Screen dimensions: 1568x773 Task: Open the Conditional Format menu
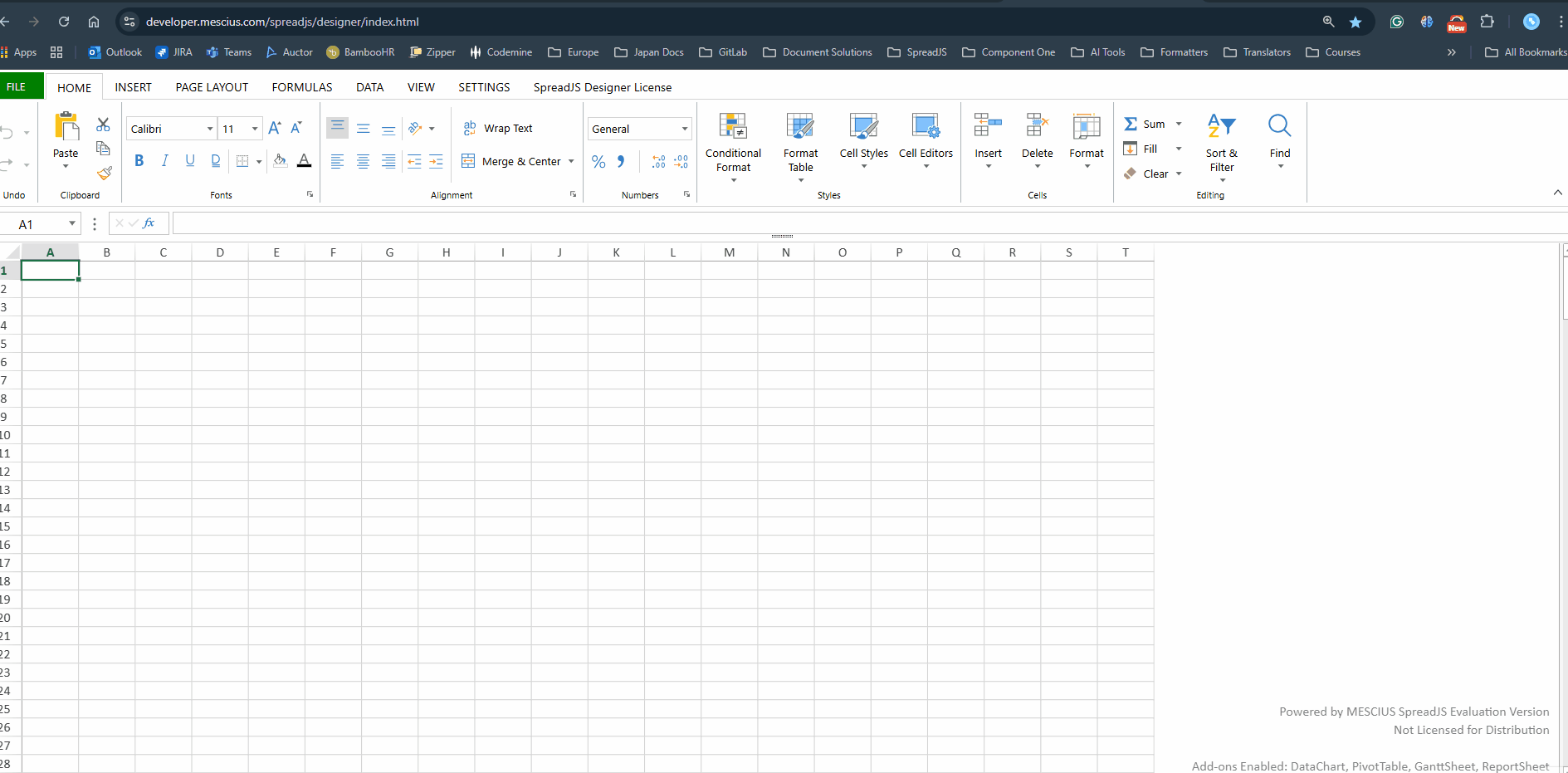pos(733,147)
